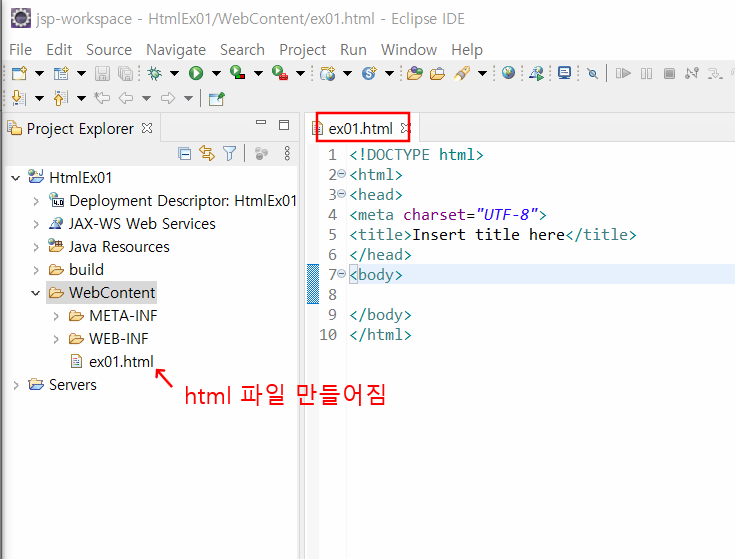Screen dimensions: 735x559
Task: Expand the build folder
Action: click(x=36, y=270)
